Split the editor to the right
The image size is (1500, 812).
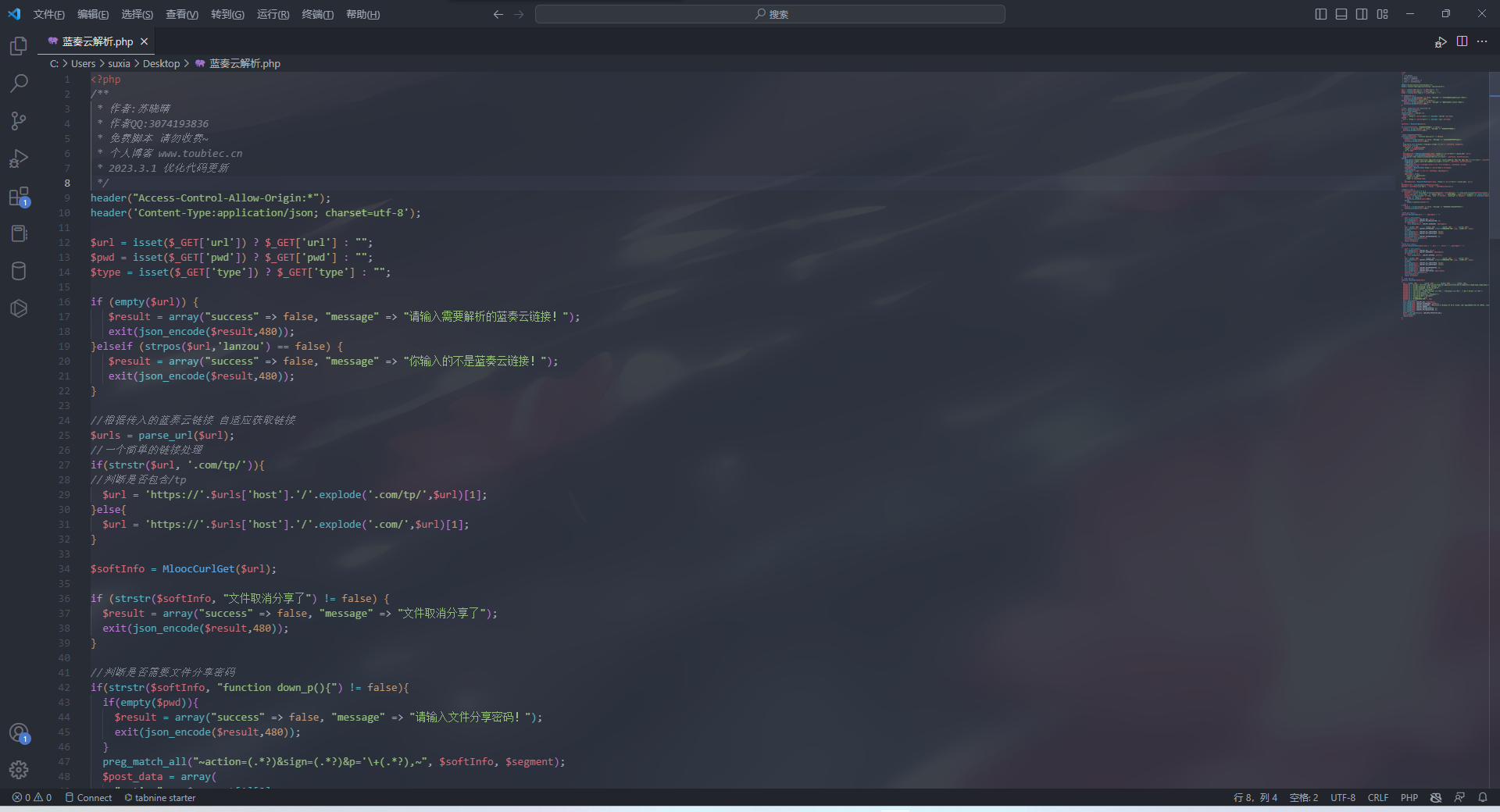1462,41
